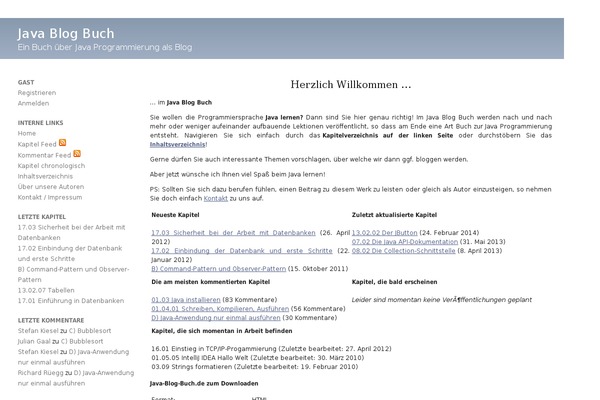This screenshot has height=400, width=600.
Task: Open Kapitel chronologisch in the sidebar
Action: pos(51,166)
